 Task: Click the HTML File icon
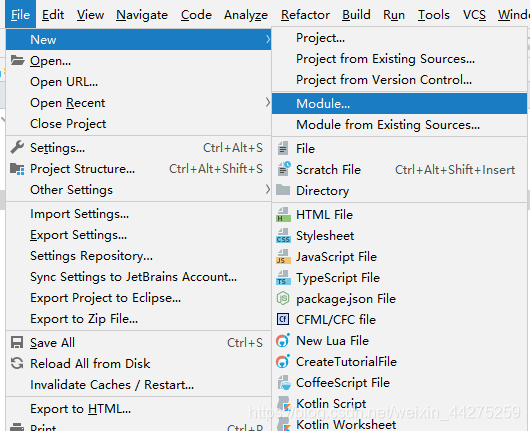(283, 215)
